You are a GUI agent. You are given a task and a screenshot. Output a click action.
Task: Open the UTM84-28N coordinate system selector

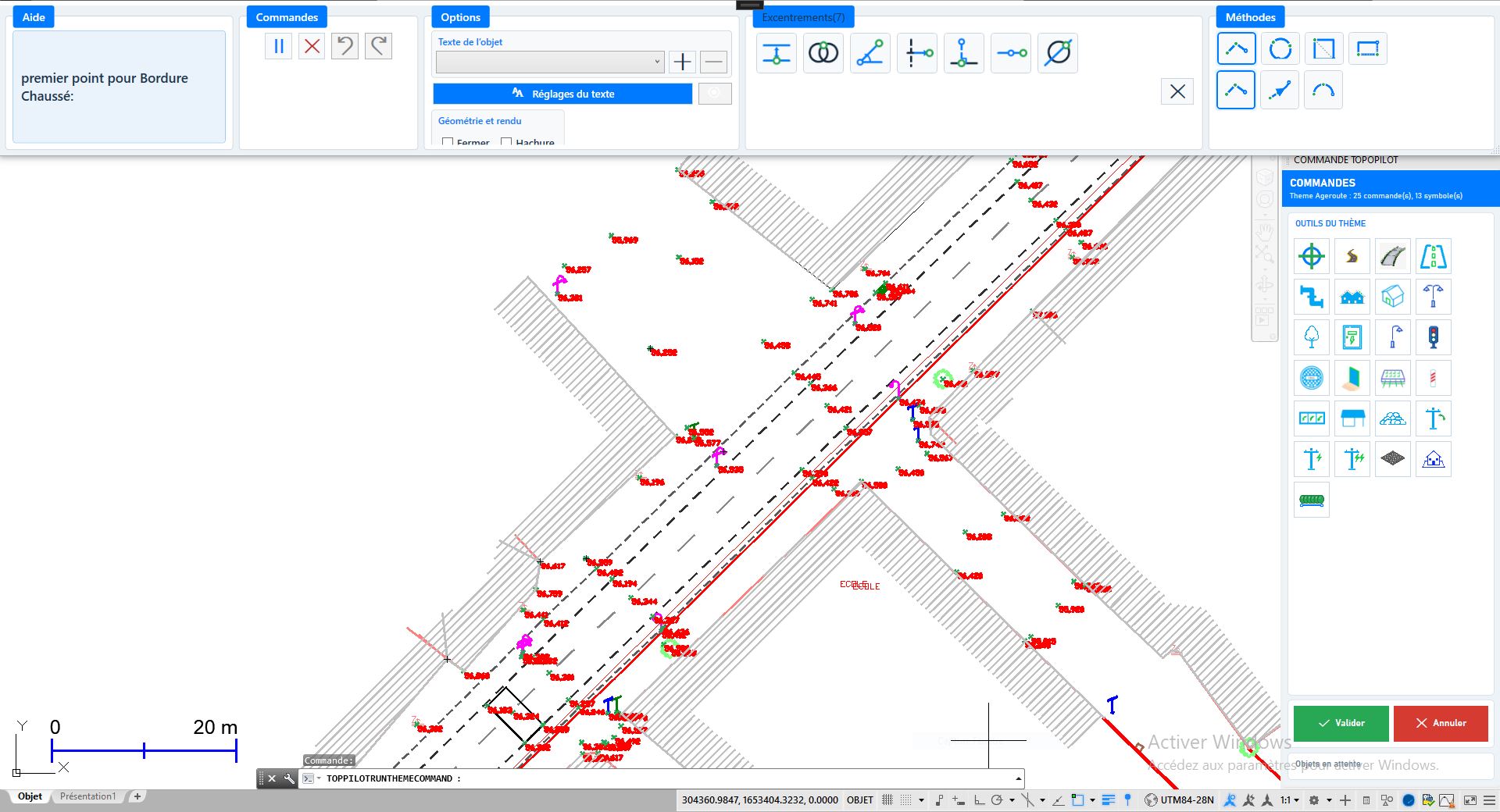pos(1179,800)
